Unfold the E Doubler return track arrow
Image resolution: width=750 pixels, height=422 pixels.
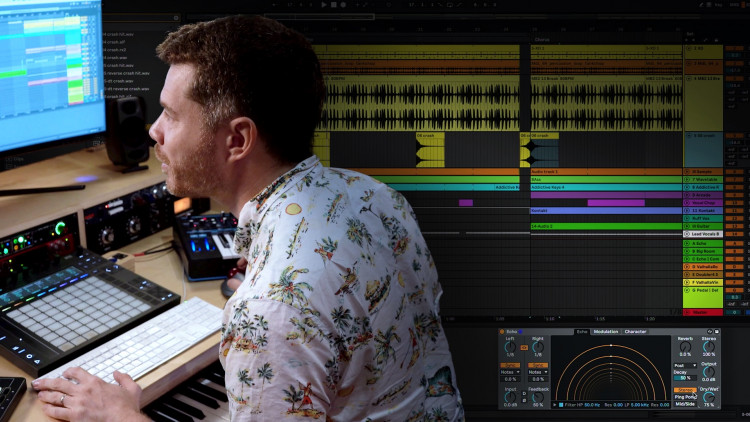(x=688, y=275)
